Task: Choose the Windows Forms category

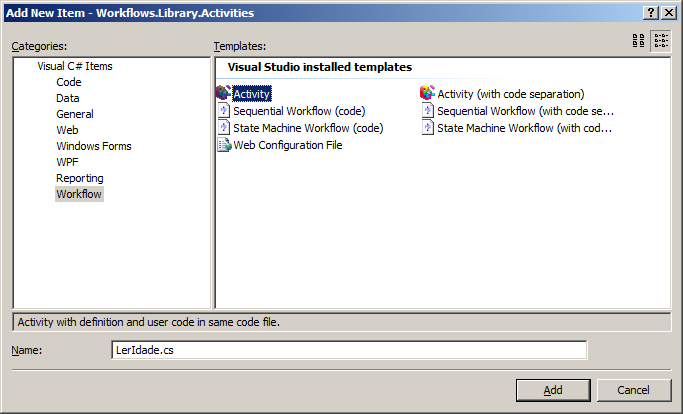Action: (93, 146)
